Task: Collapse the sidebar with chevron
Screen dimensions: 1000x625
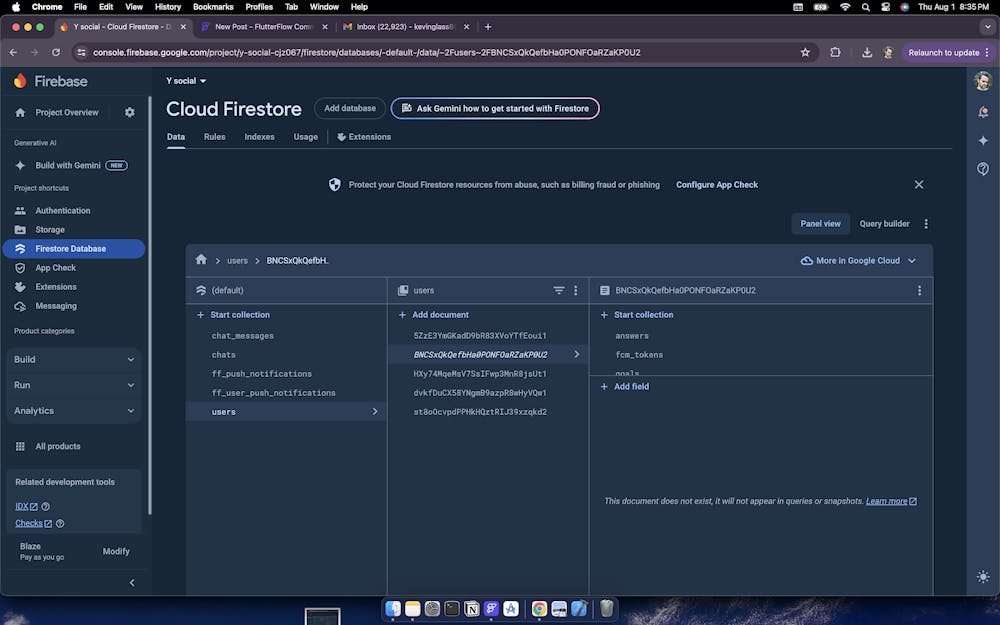Action: (x=132, y=582)
